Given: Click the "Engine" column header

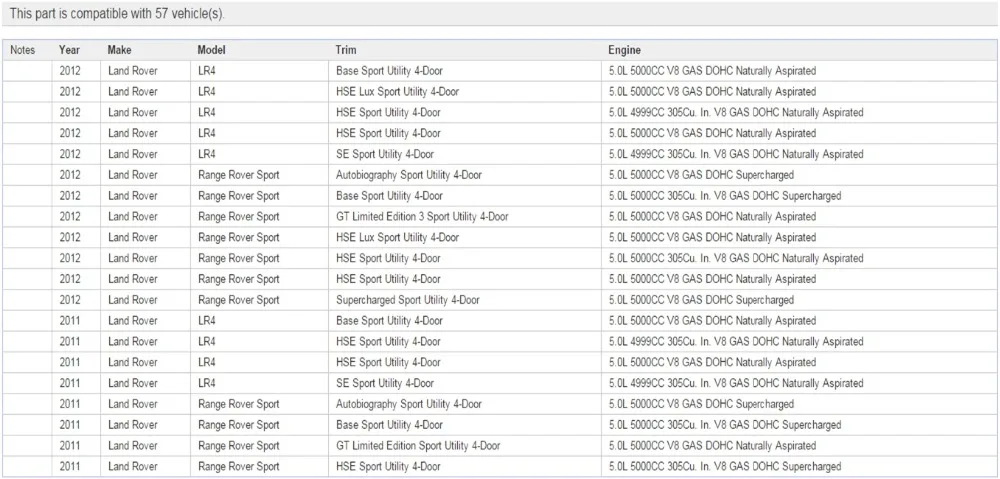Looking at the screenshot, I should click(x=624, y=50).
